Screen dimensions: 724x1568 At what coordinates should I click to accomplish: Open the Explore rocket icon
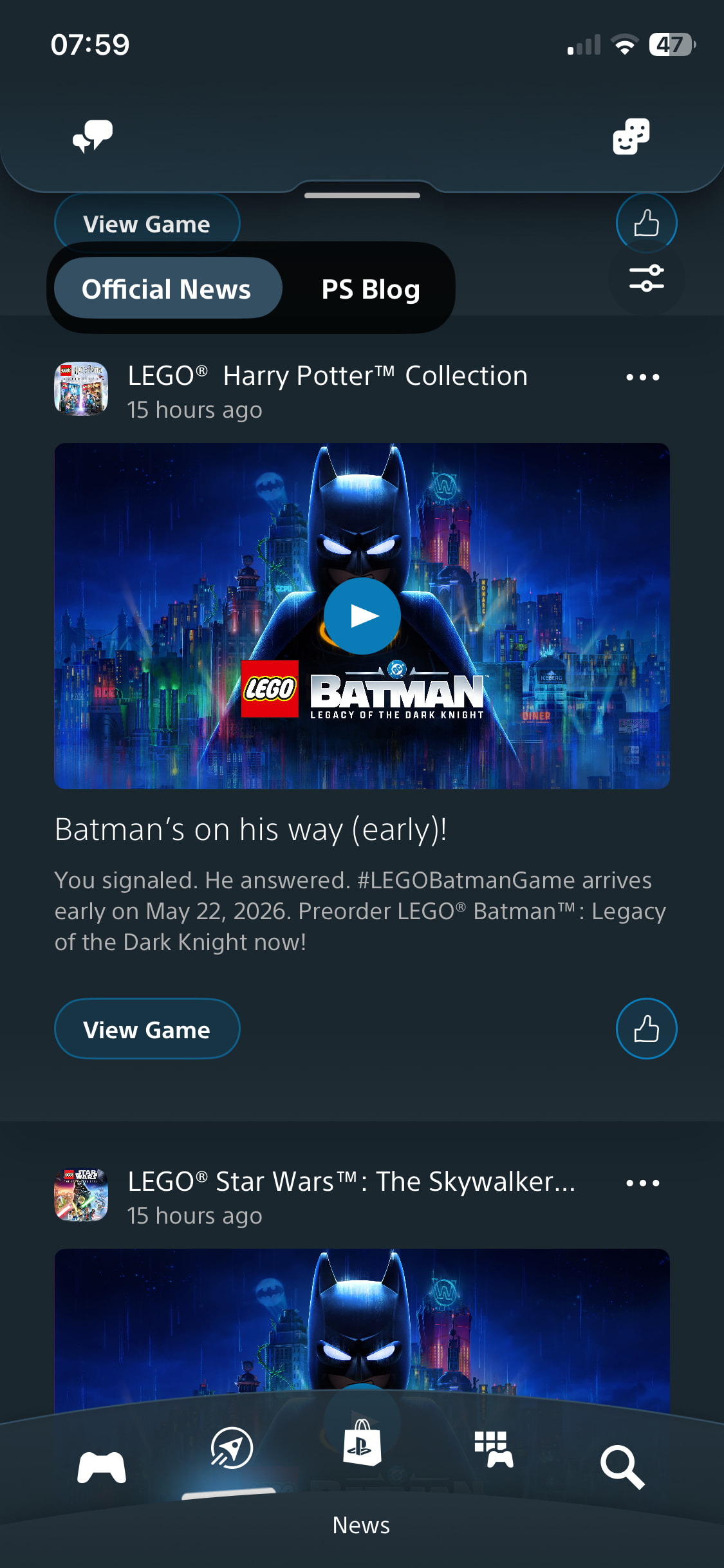(x=232, y=1449)
